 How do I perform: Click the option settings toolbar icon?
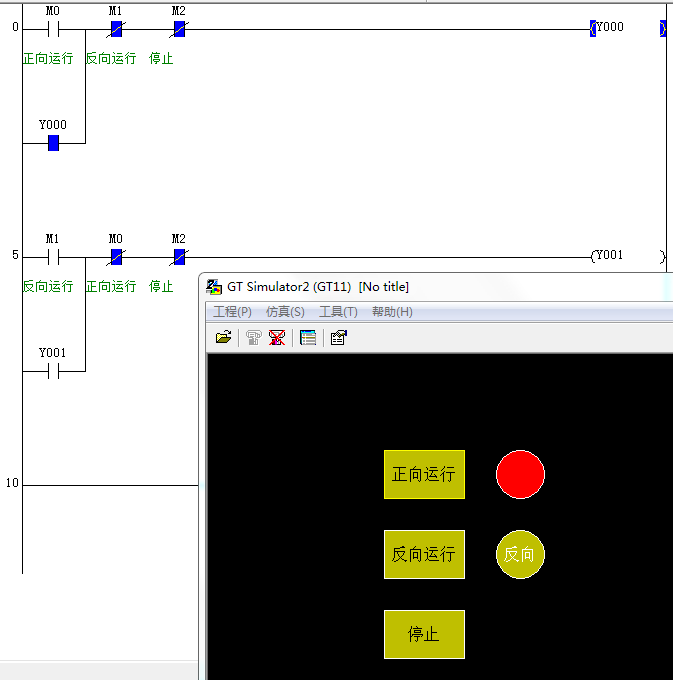[x=338, y=338]
